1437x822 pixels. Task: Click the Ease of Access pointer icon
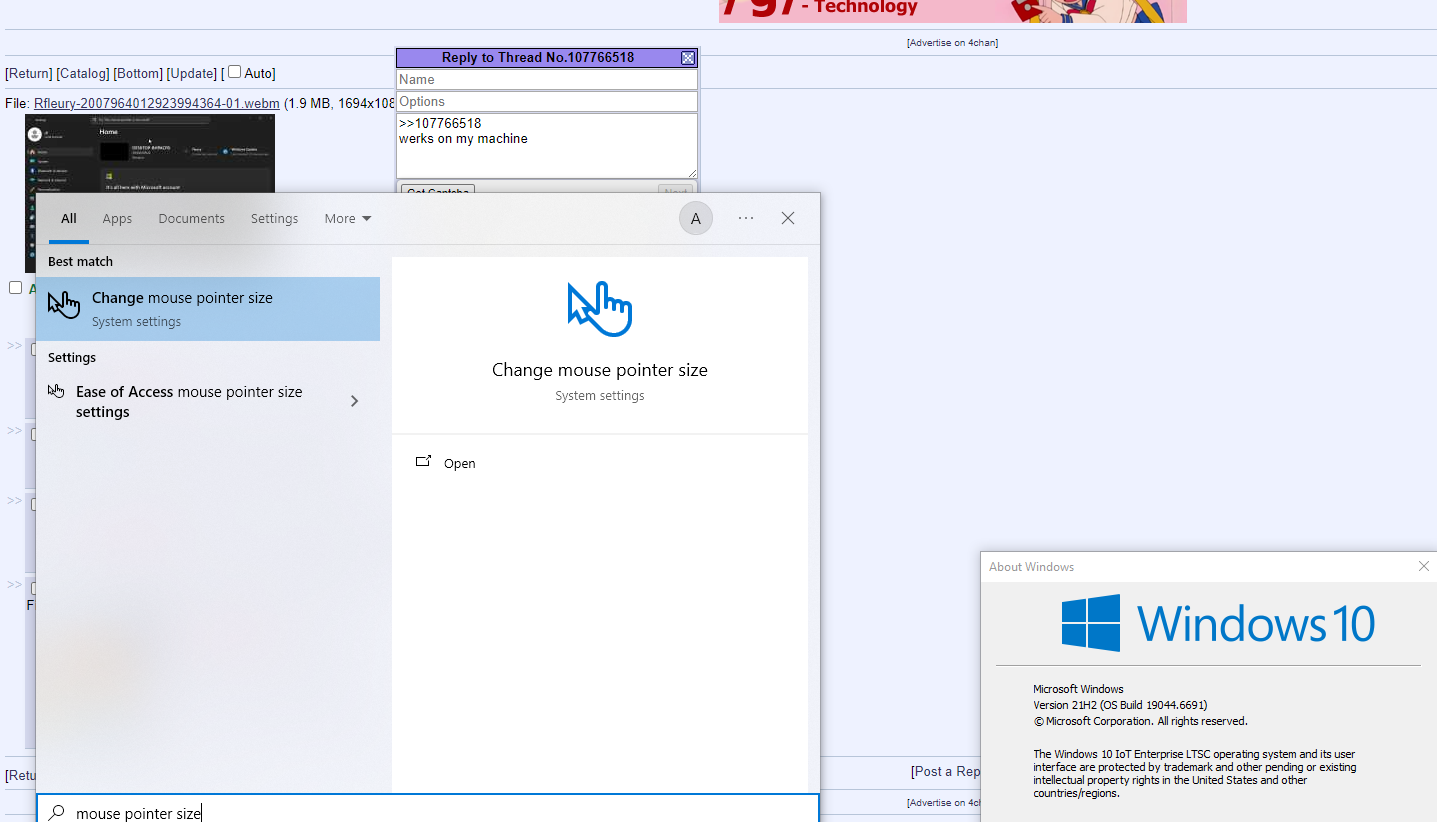point(56,391)
